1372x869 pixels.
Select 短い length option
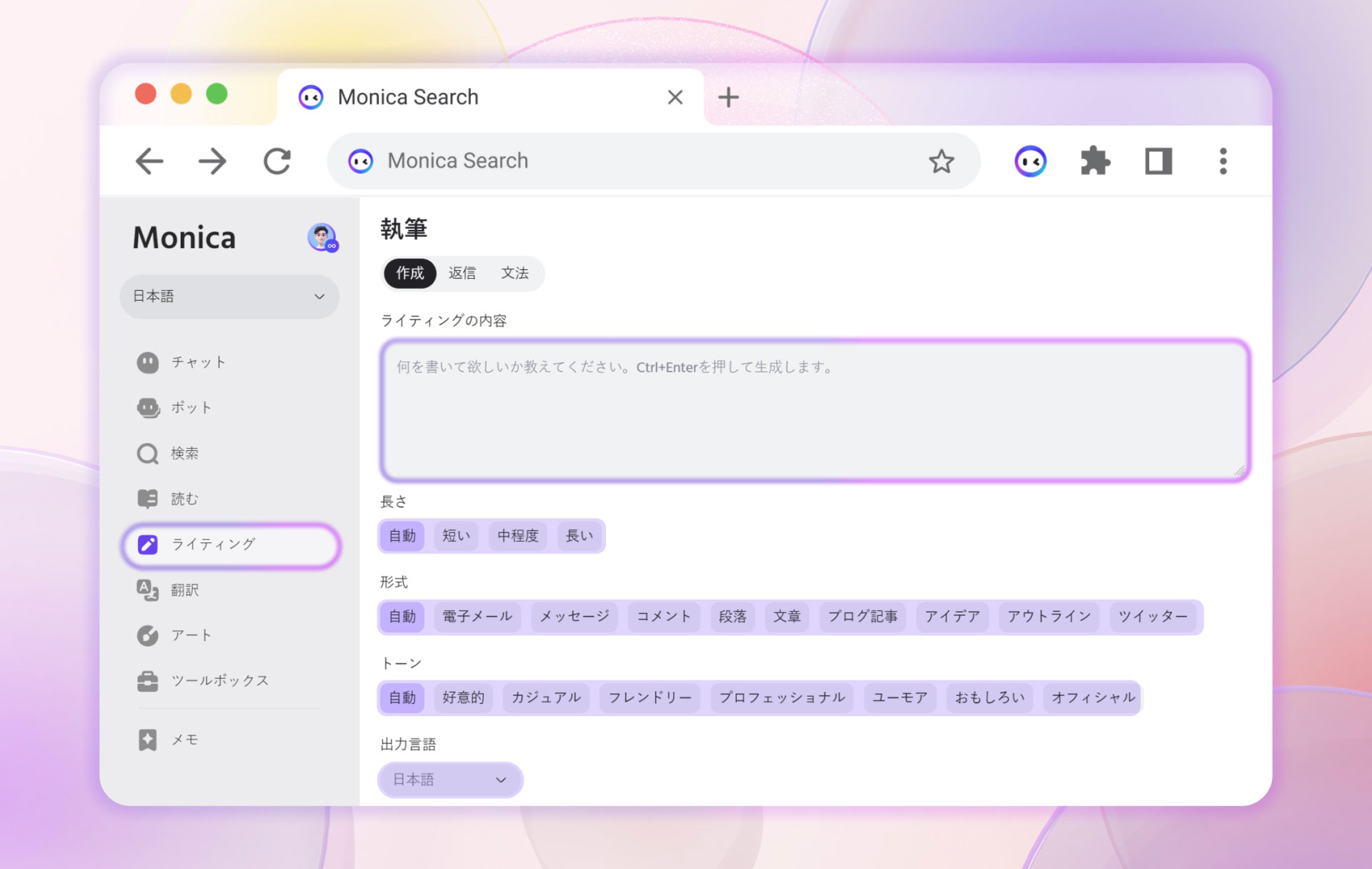tap(456, 536)
